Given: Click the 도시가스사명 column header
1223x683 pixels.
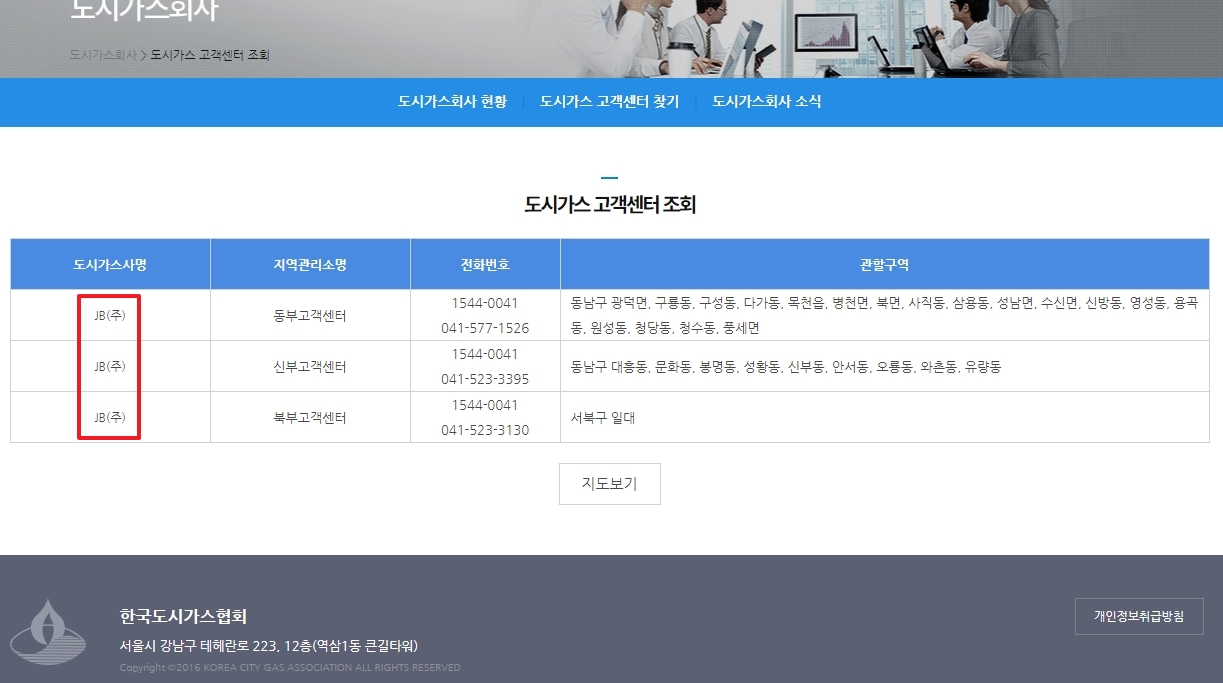Looking at the screenshot, I should (x=108, y=262).
